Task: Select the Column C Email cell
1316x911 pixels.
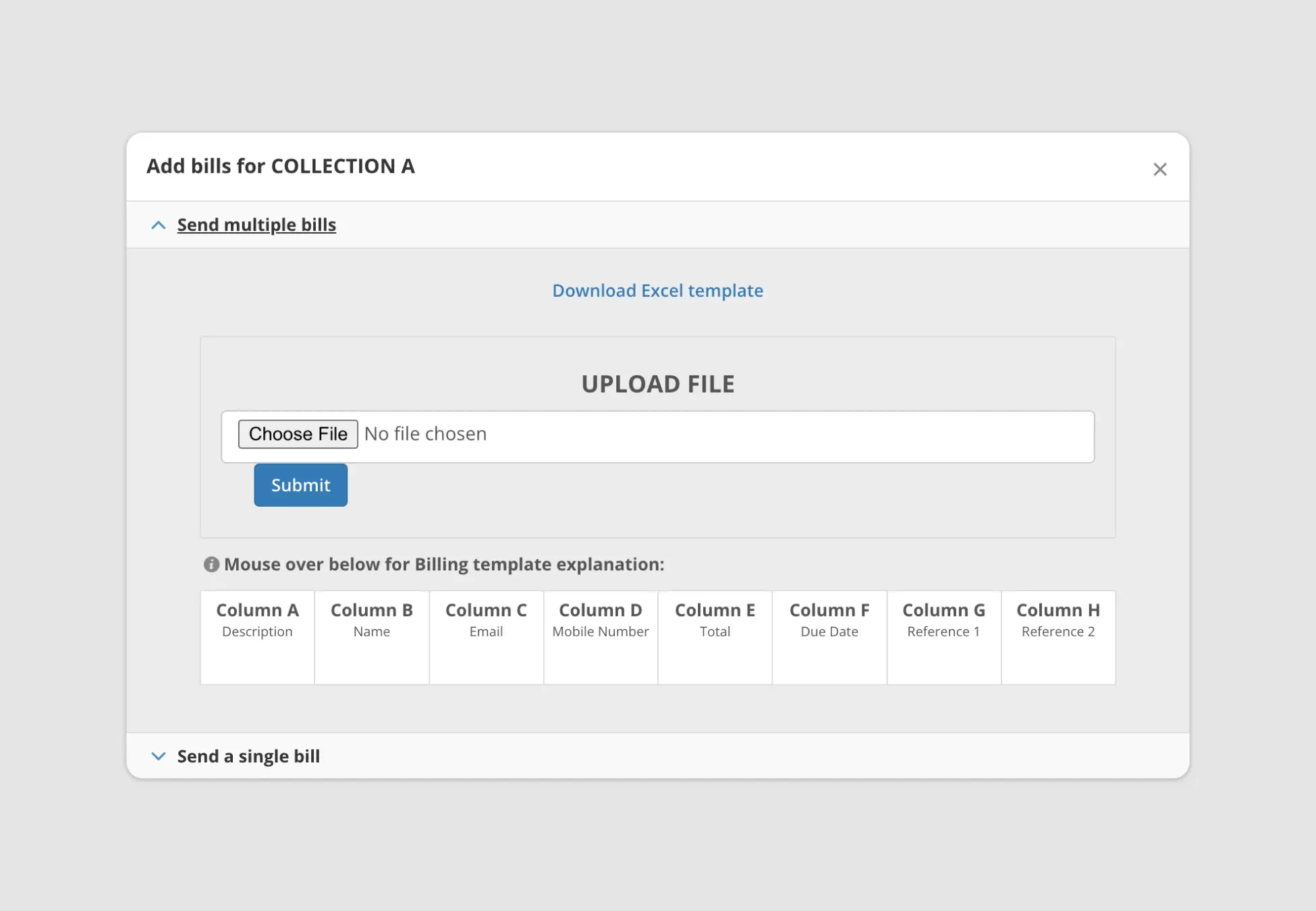Action: coord(486,638)
